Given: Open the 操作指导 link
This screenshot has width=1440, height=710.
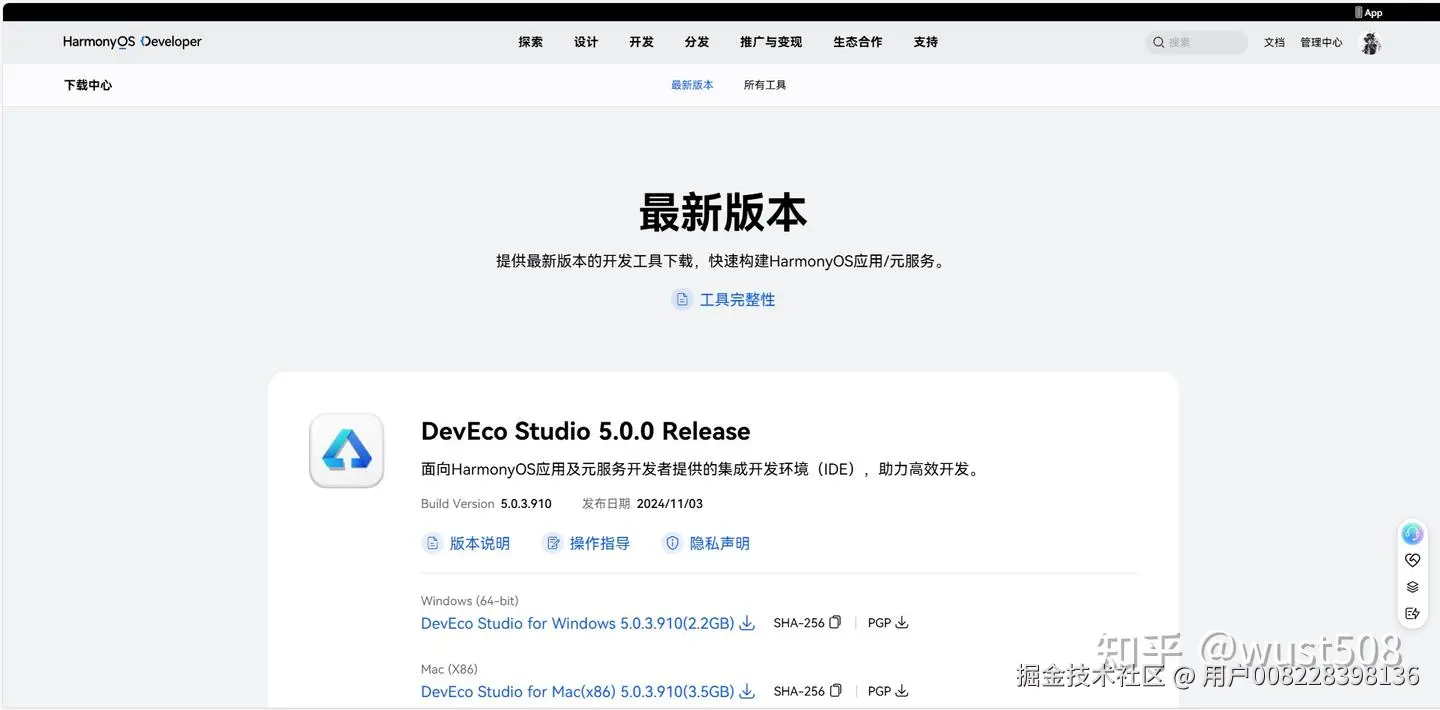Looking at the screenshot, I should pos(600,543).
